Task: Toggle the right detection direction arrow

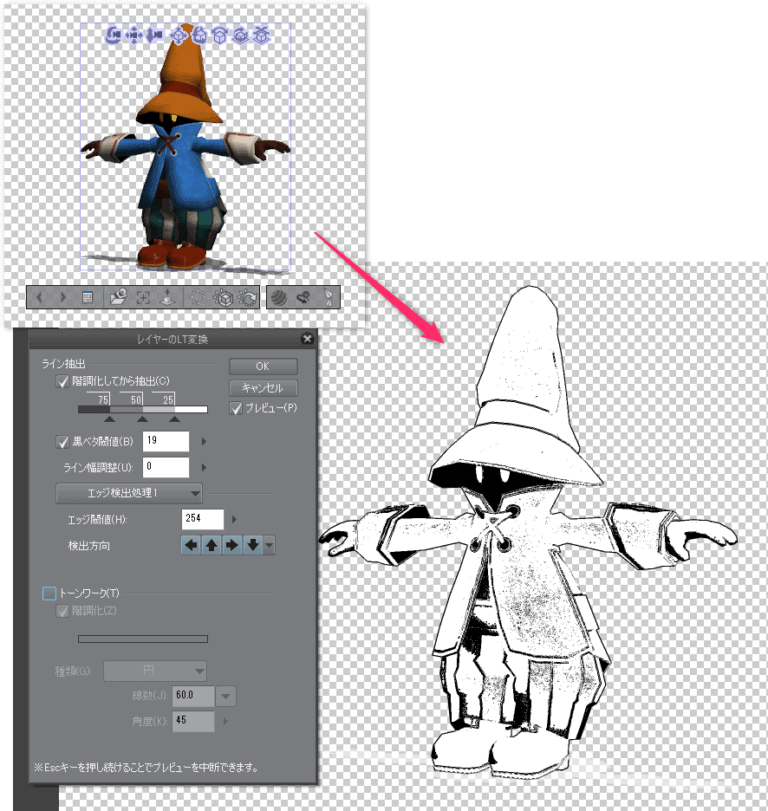Action: click(232, 545)
